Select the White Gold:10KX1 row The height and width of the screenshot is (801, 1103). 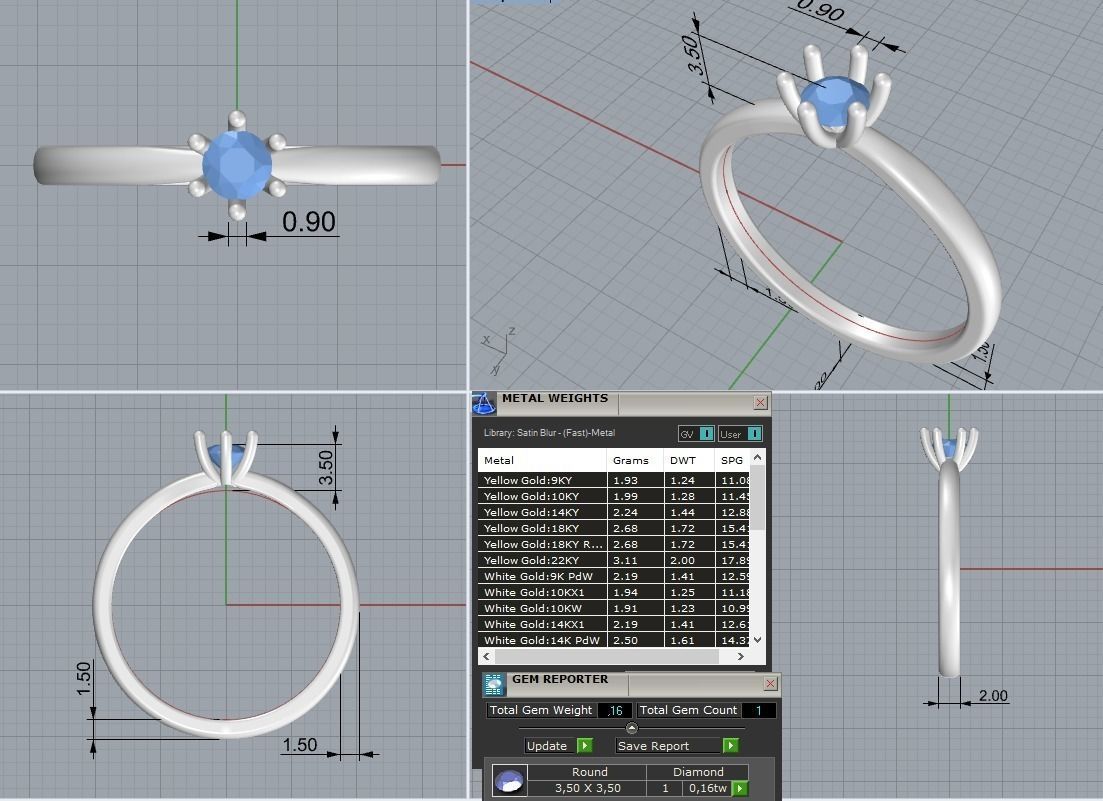(x=614, y=592)
